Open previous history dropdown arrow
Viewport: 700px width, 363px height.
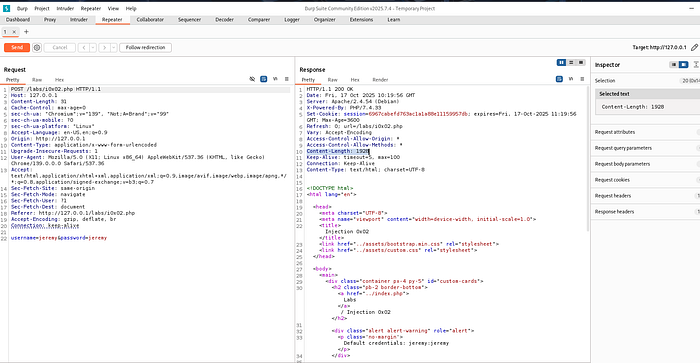click(x=93, y=47)
